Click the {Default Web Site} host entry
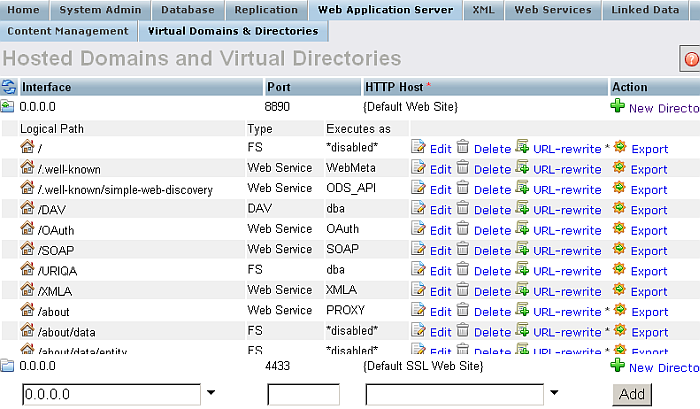Image resolution: width=700 pixels, height=409 pixels. click(x=410, y=107)
